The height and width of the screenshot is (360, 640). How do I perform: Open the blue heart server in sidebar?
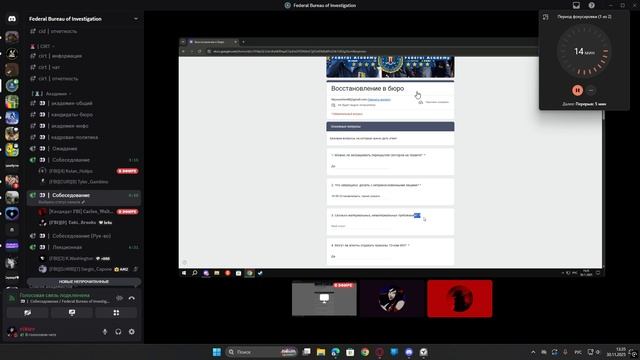click(x=12, y=214)
